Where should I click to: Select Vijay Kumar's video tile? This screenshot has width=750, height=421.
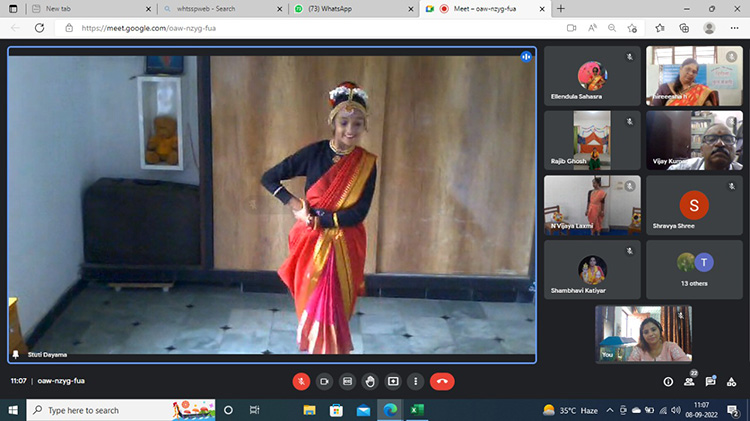pos(694,140)
